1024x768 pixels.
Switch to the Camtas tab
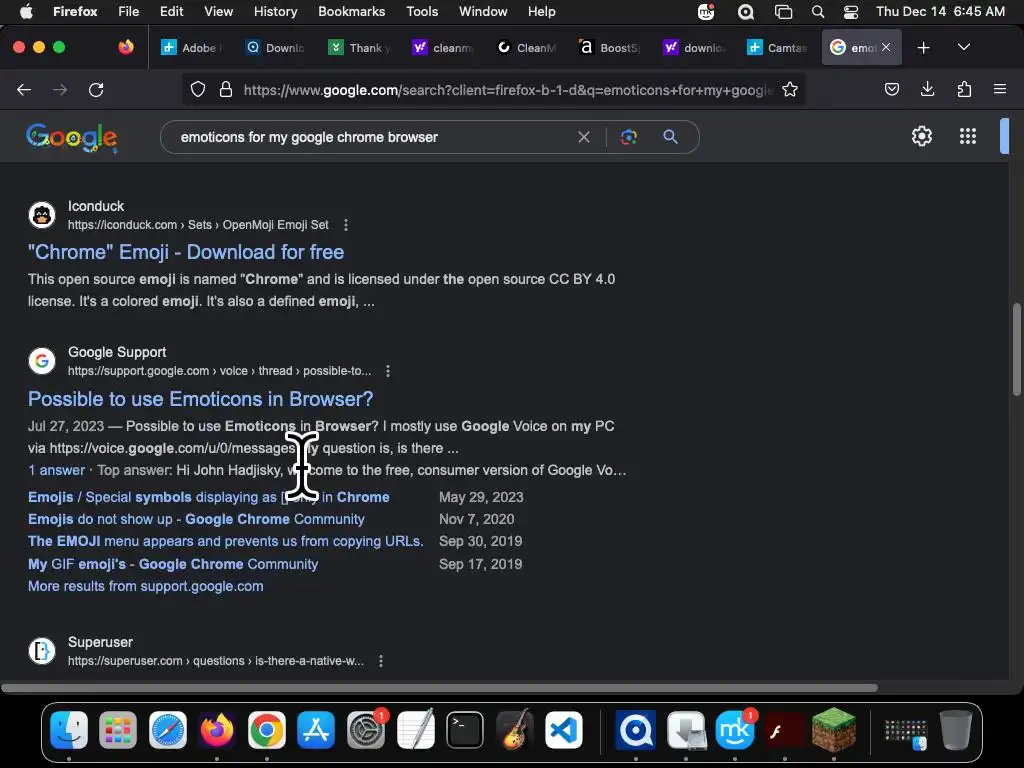click(x=778, y=48)
